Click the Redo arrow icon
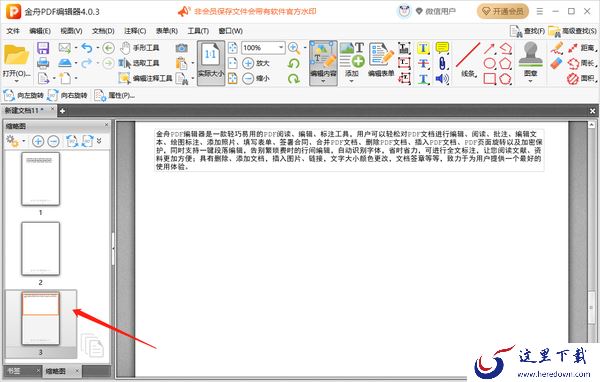Image resolution: width=600 pixels, height=382 pixels. 87,63
